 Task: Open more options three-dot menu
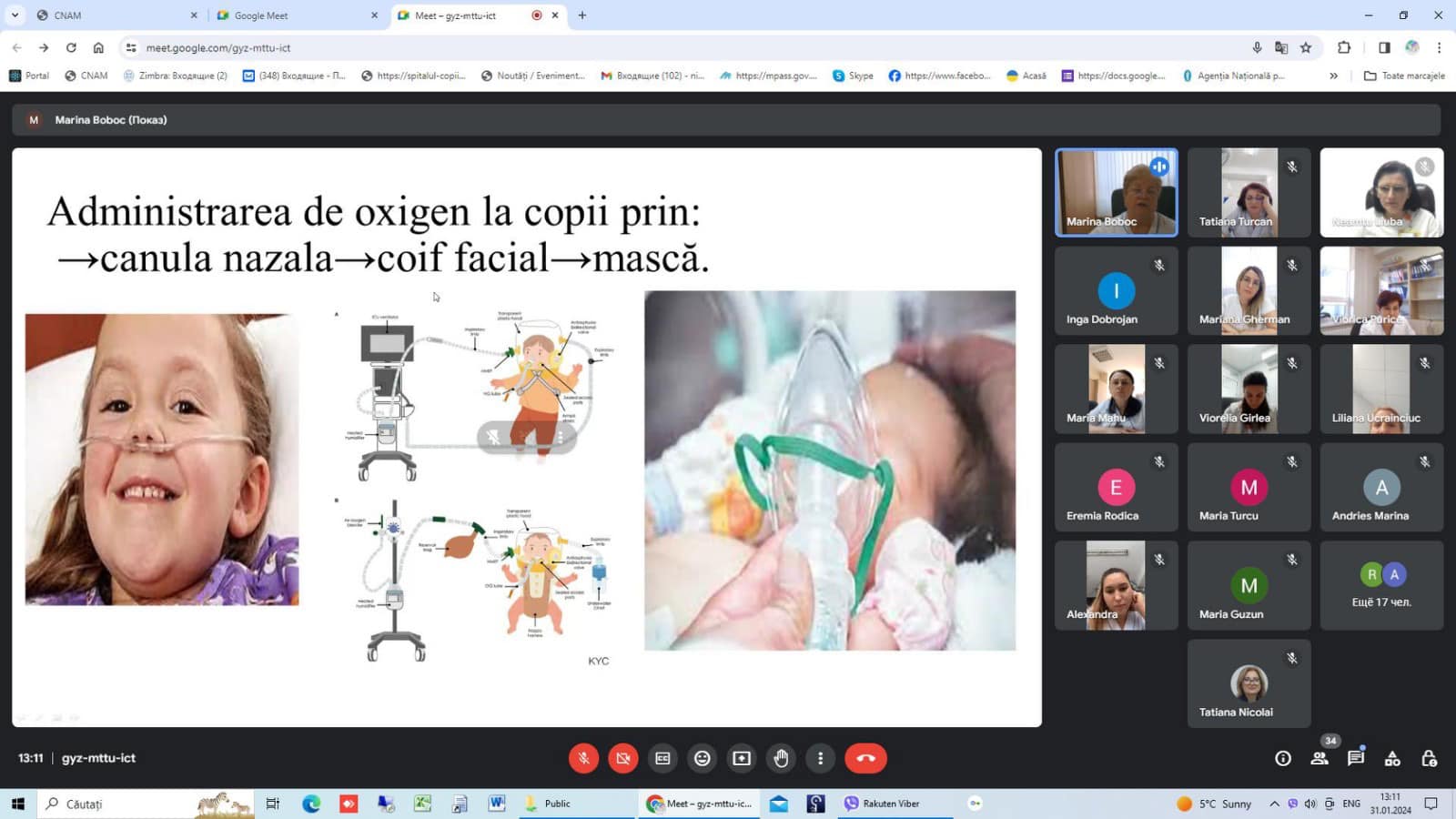coord(820,758)
